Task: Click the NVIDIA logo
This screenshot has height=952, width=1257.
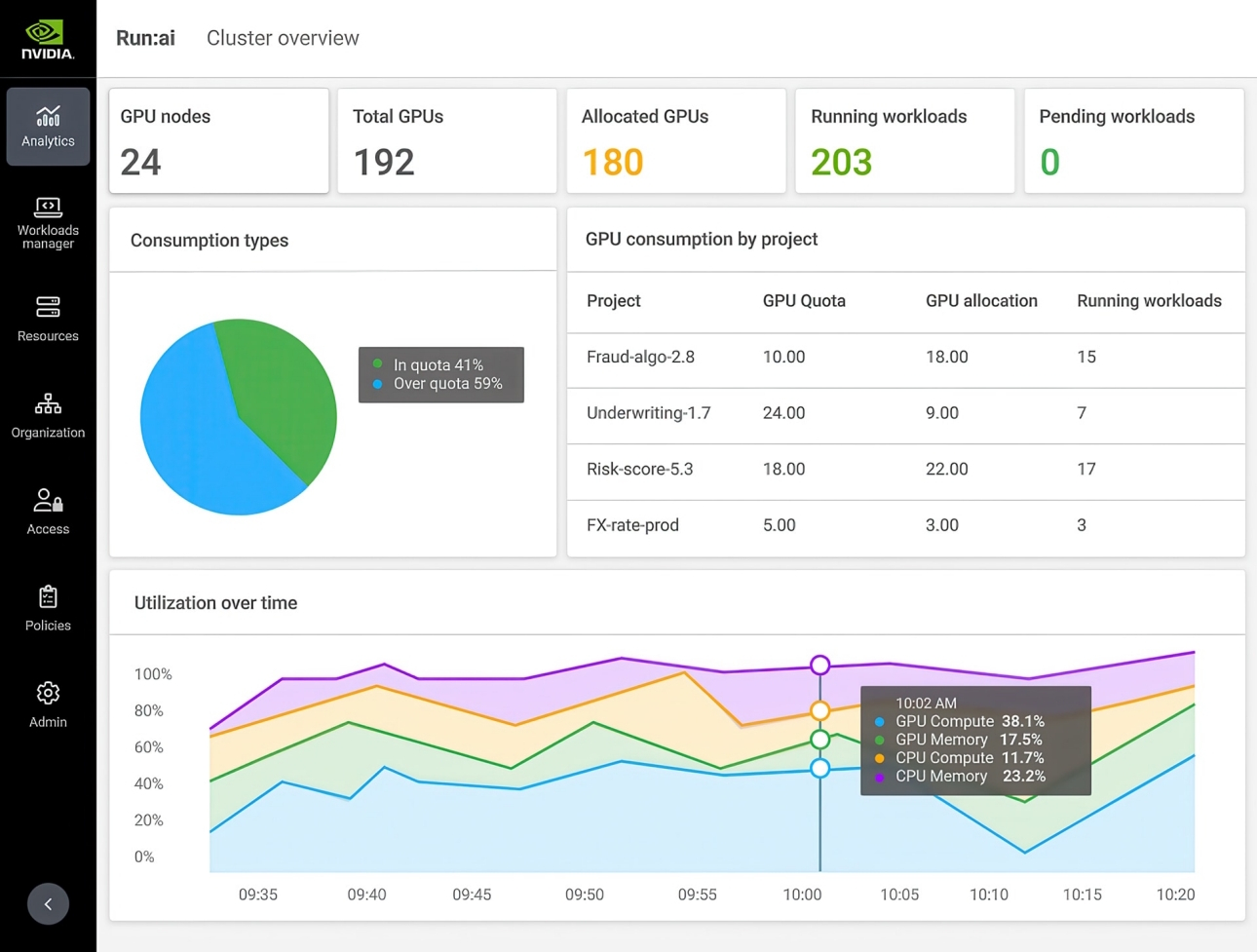Action: [48, 39]
